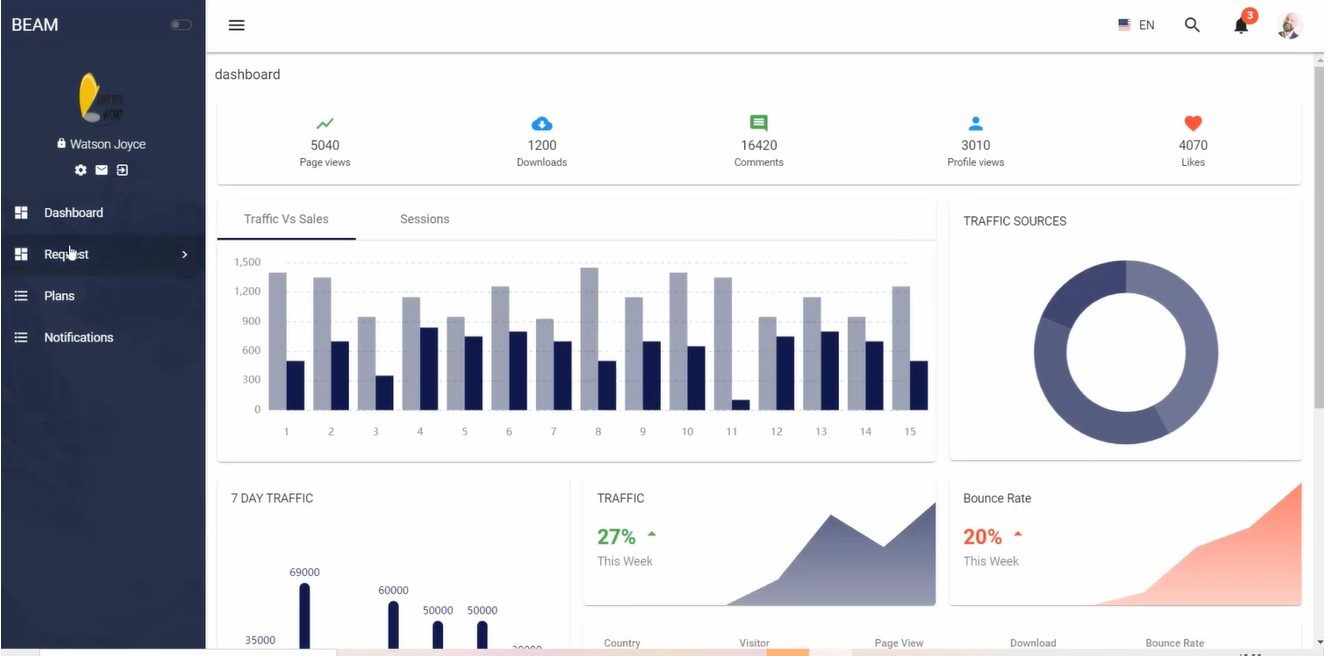Viewport: 1330px width, 656px height.
Task: Click the BEAM logo text
Action: [x=35, y=25]
